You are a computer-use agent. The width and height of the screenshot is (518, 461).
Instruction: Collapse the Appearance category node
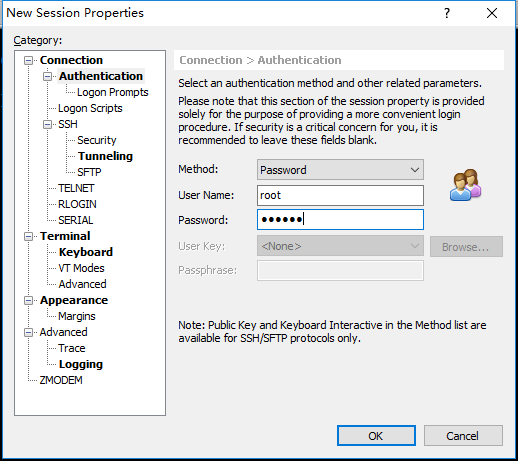pos(29,300)
